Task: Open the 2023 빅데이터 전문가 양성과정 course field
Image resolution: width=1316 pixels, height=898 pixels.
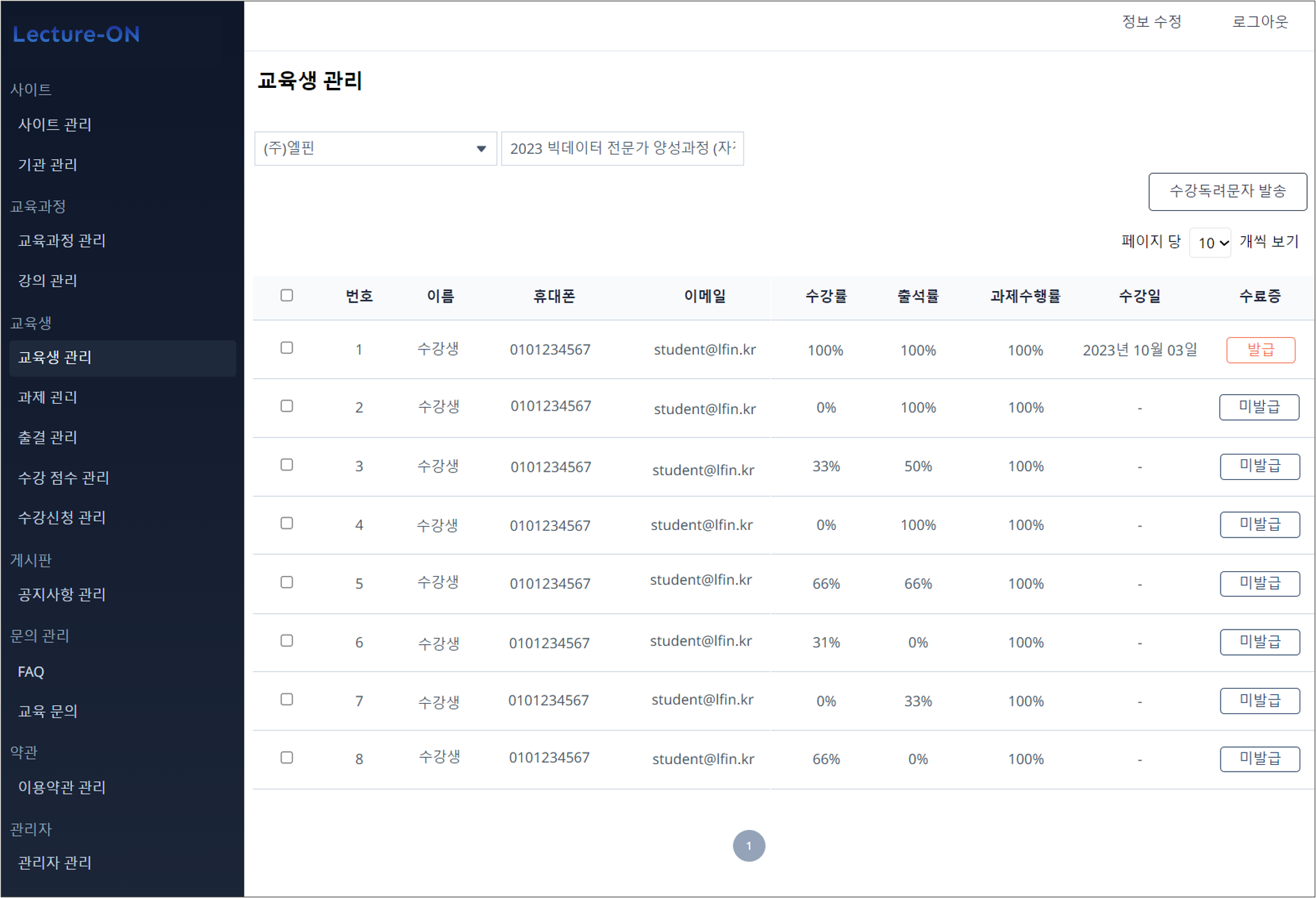Action: click(x=623, y=148)
